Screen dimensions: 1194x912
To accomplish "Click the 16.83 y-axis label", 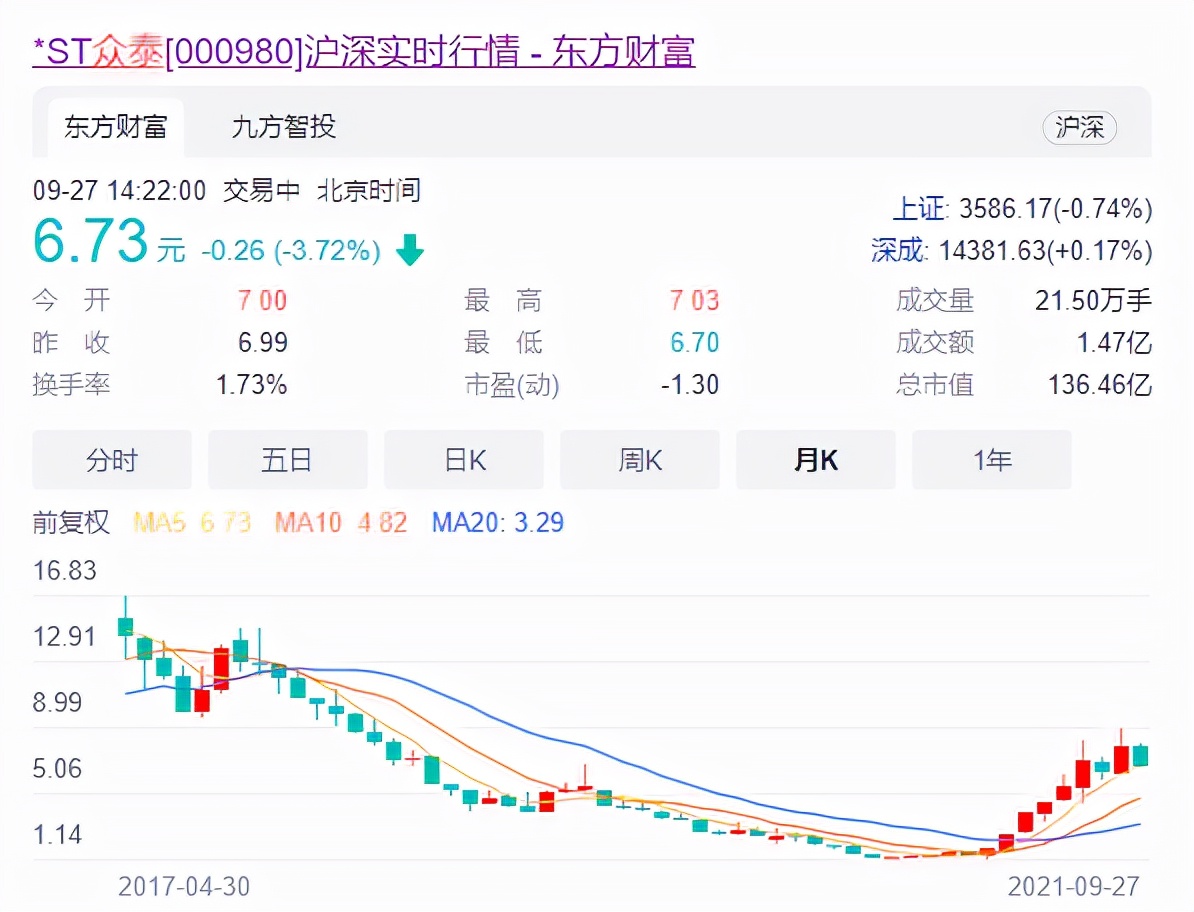I will point(65,570).
